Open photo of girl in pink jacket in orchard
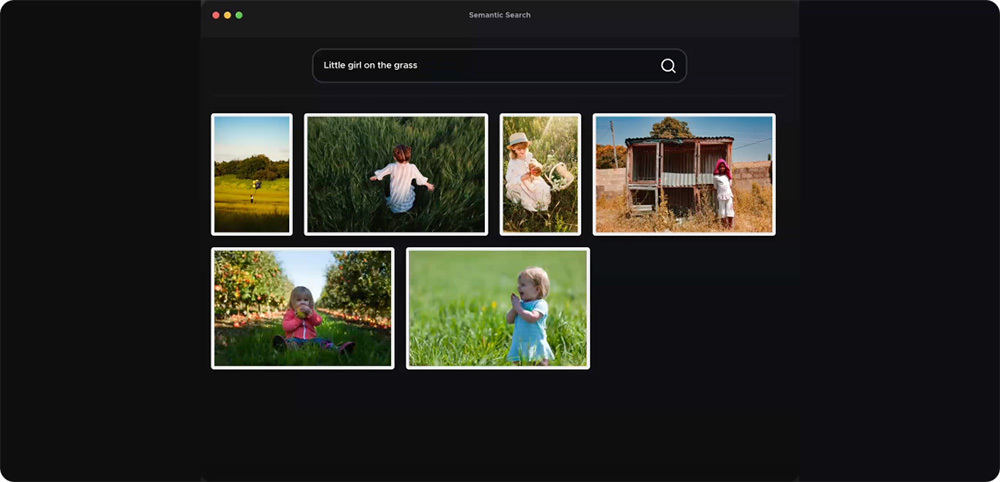The width and height of the screenshot is (1000, 482). (x=302, y=308)
